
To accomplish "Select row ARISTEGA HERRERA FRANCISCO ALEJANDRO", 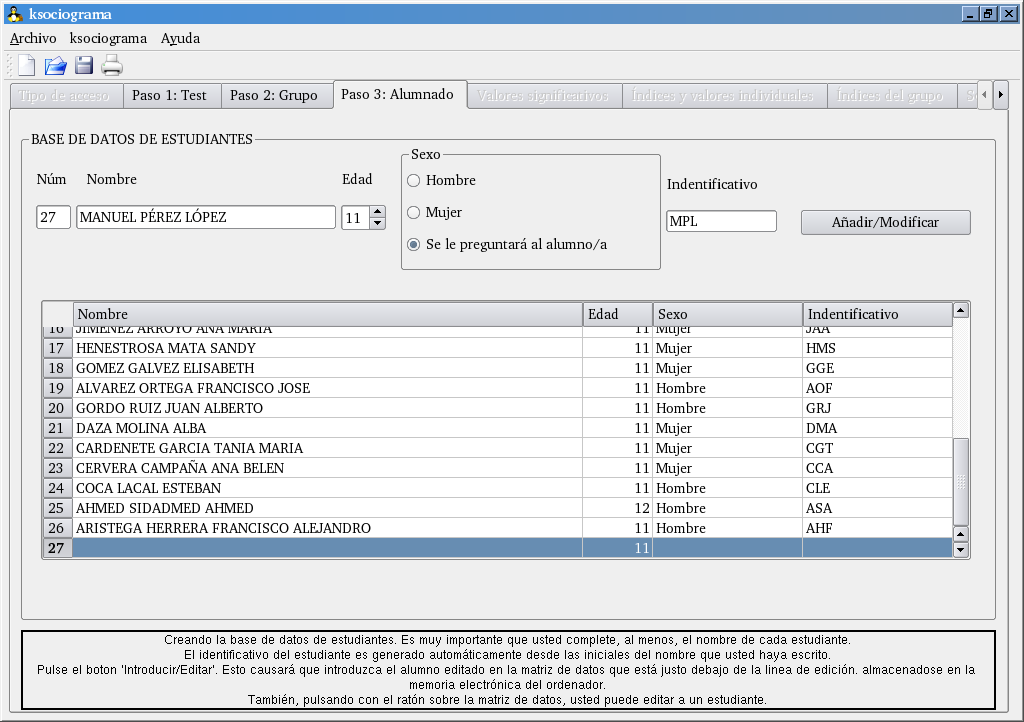I will point(498,528).
